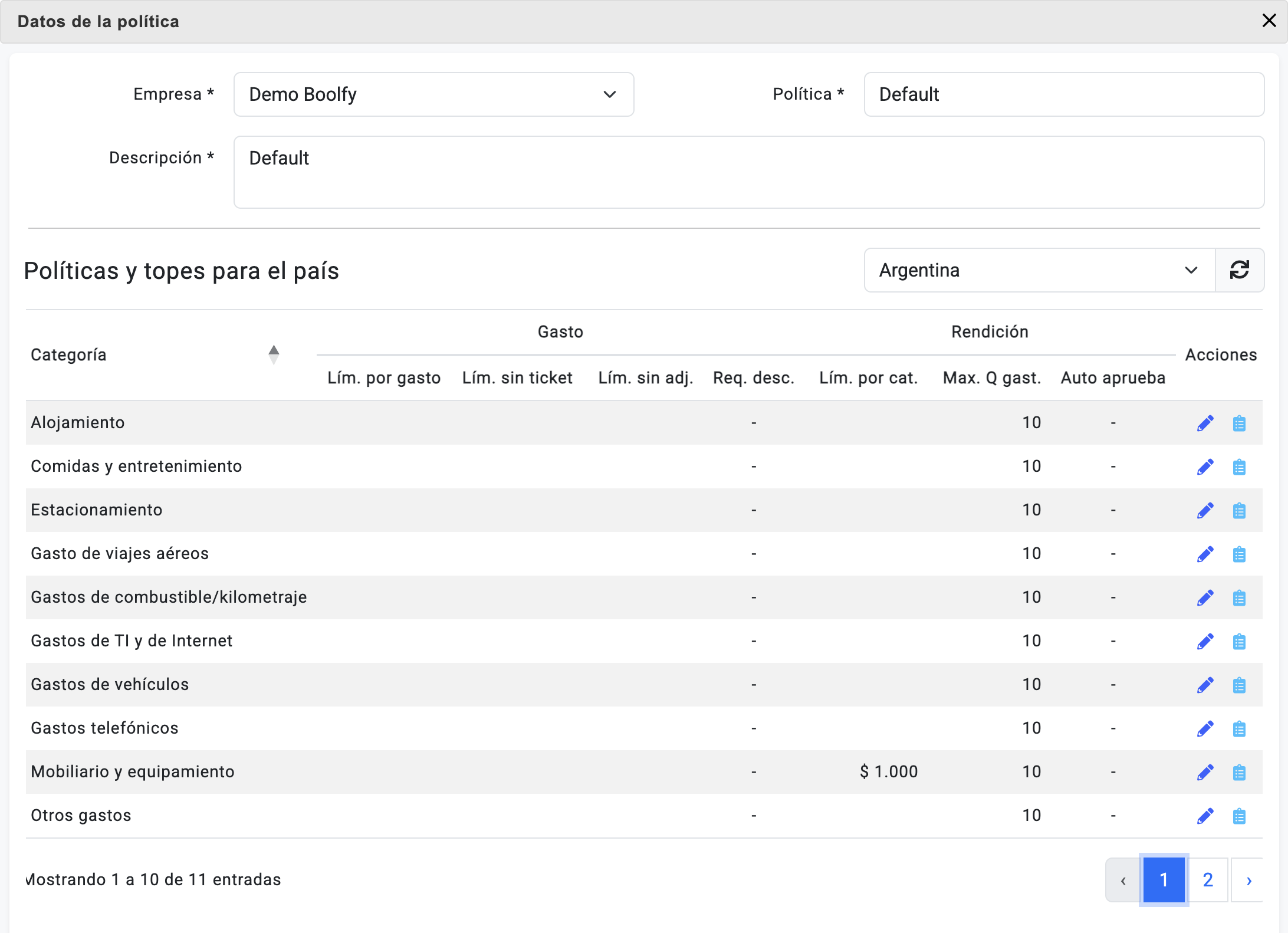Click the previous page arrow in the pagination
This screenshot has height=933, width=1288.
pyautogui.click(x=1123, y=879)
